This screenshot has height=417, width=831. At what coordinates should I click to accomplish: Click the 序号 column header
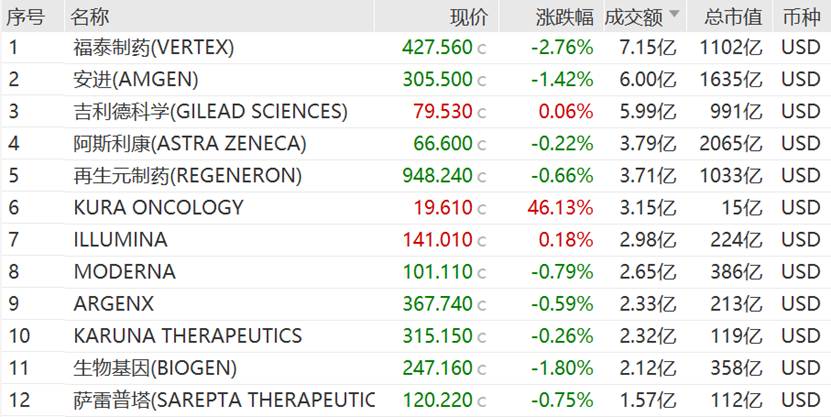coord(26,16)
